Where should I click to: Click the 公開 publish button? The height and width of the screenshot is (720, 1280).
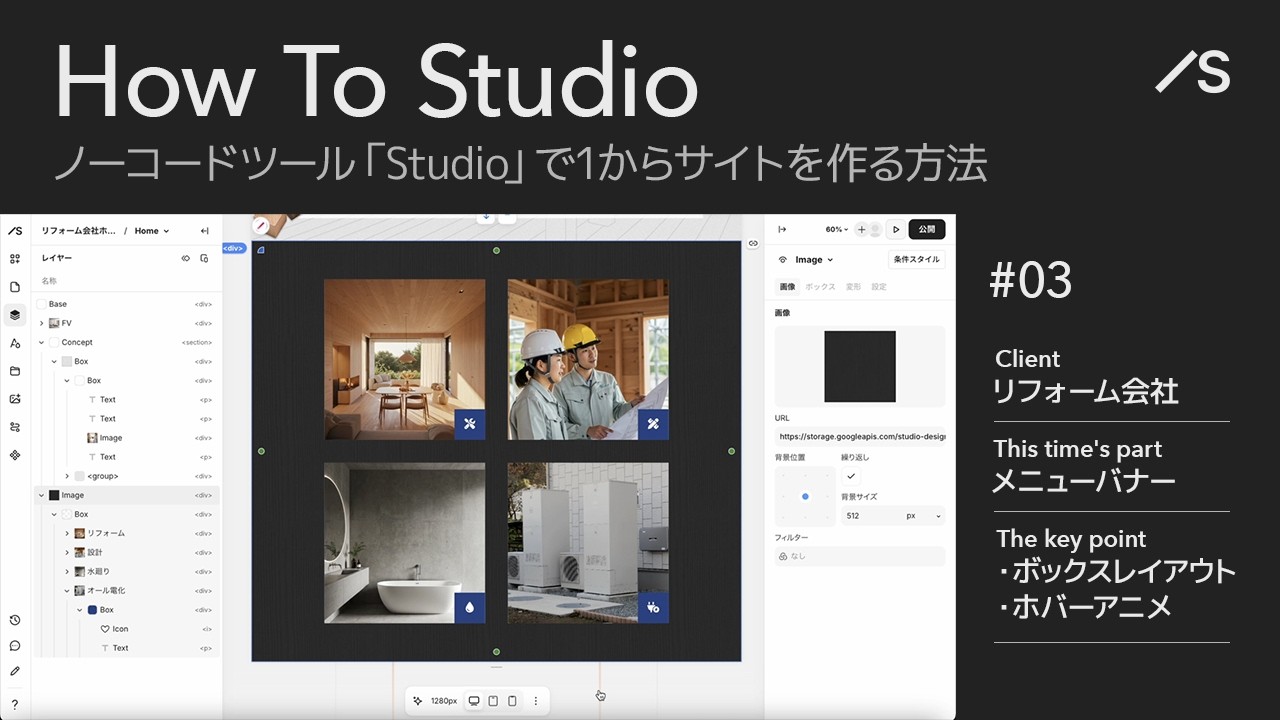[927, 229]
